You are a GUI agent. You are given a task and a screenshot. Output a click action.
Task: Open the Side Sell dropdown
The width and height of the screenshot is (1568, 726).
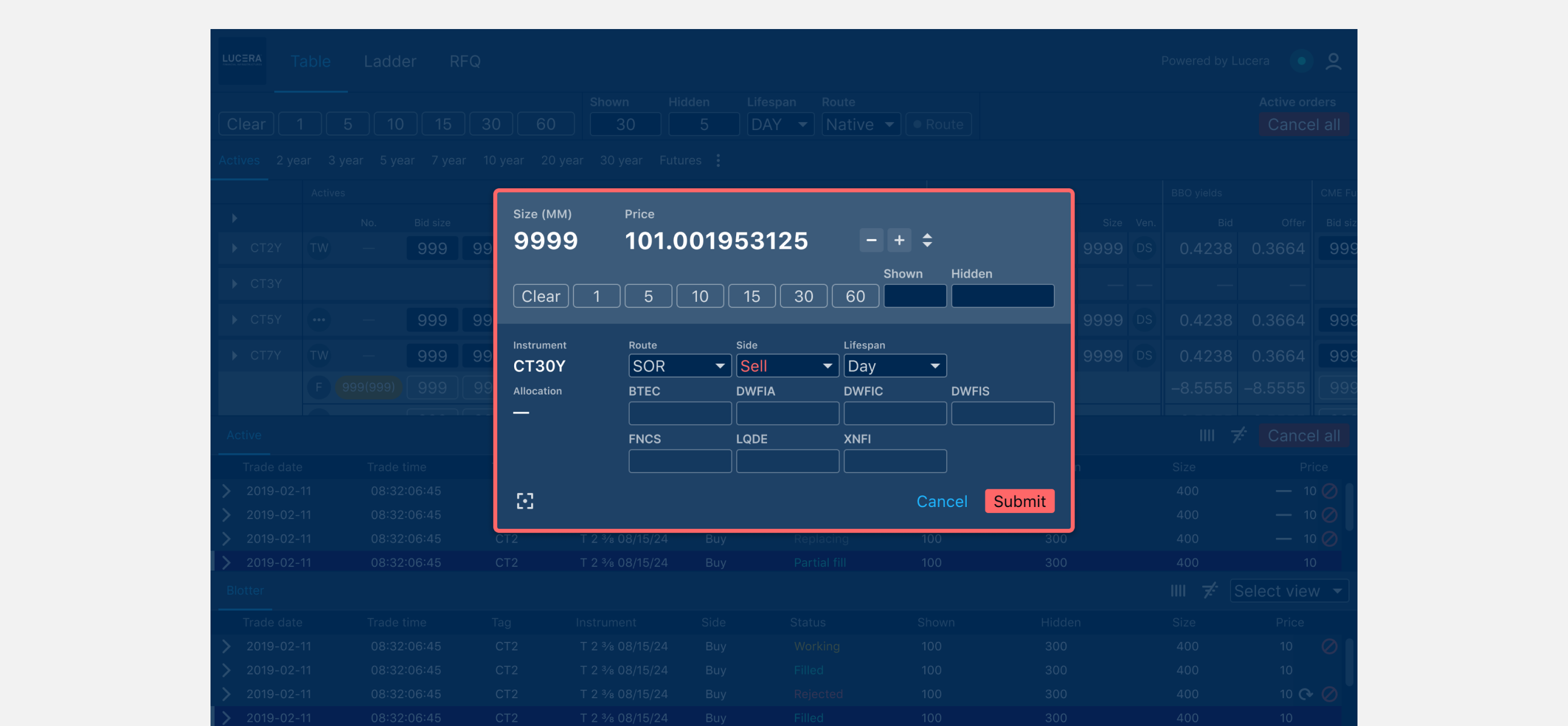[786, 366]
